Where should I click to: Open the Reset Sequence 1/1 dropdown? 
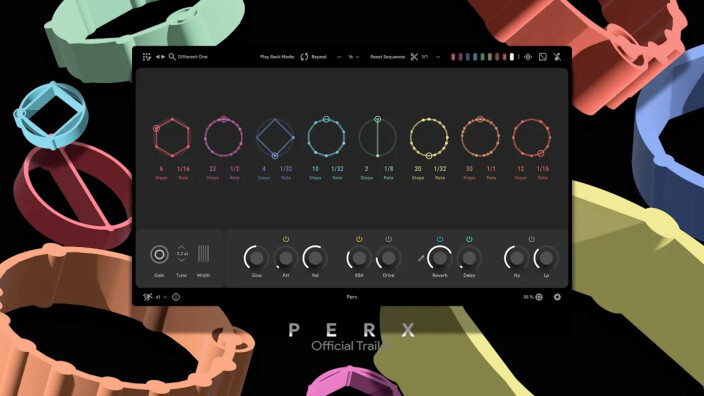438,57
